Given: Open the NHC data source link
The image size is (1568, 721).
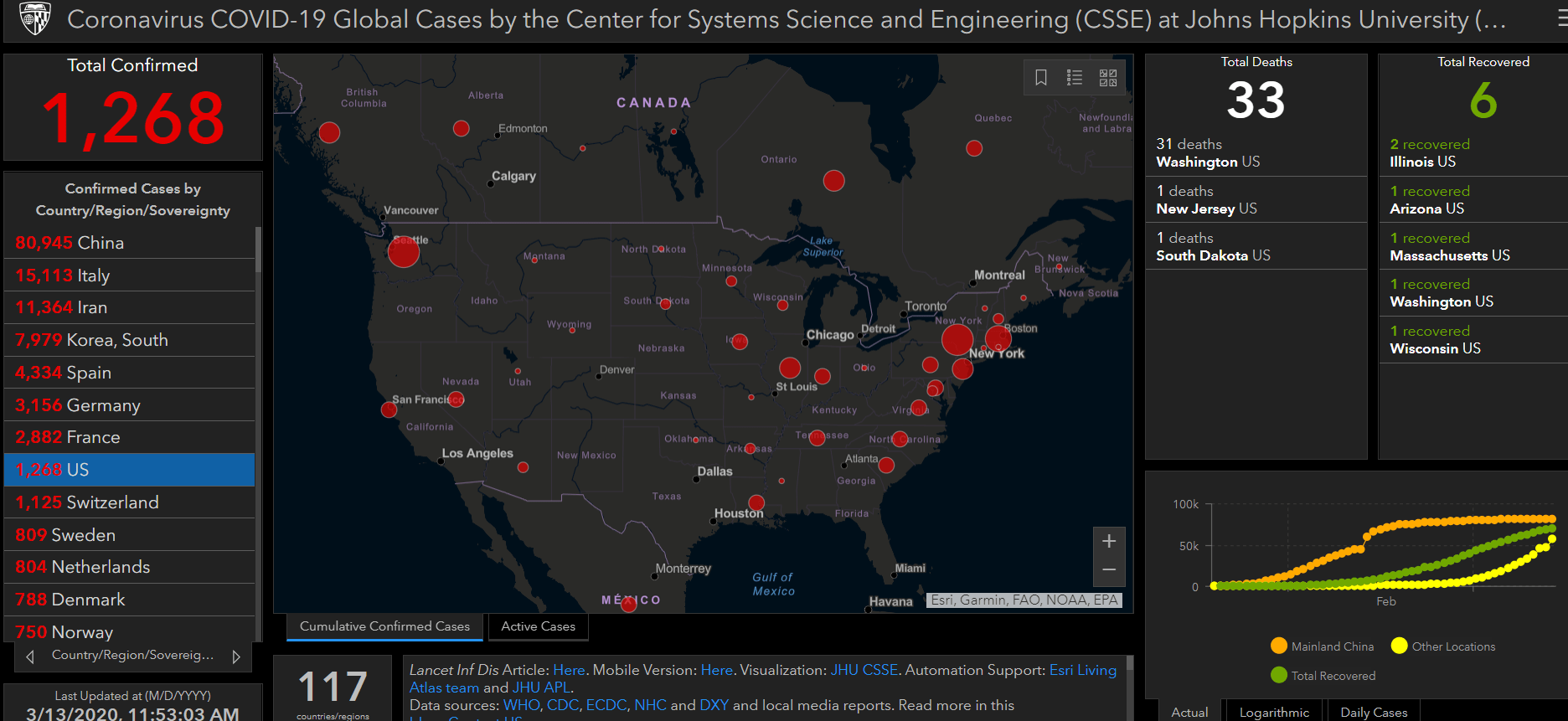Looking at the screenshot, I should pos(650,705).
